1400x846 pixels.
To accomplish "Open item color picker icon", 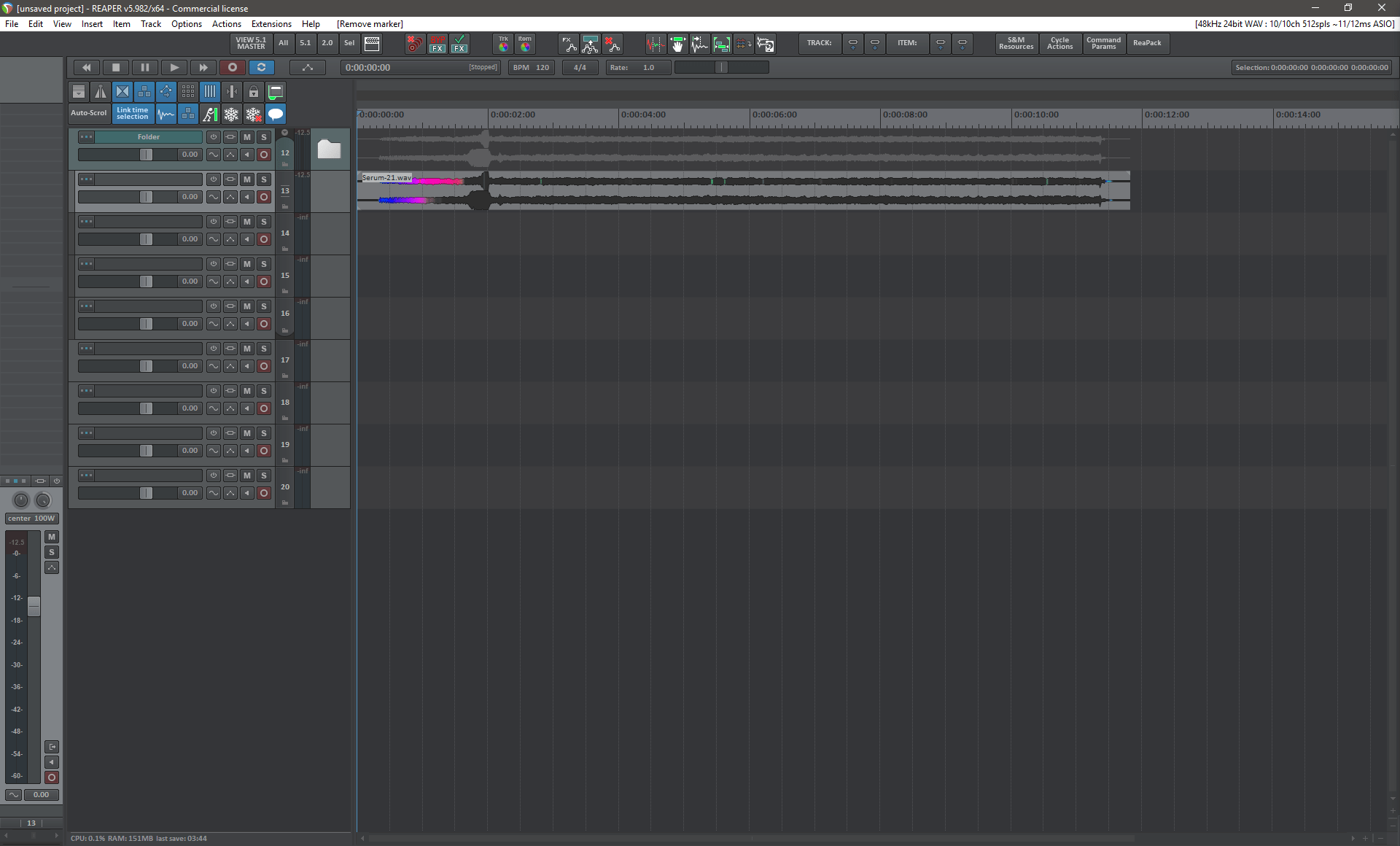I will (525, 44).
